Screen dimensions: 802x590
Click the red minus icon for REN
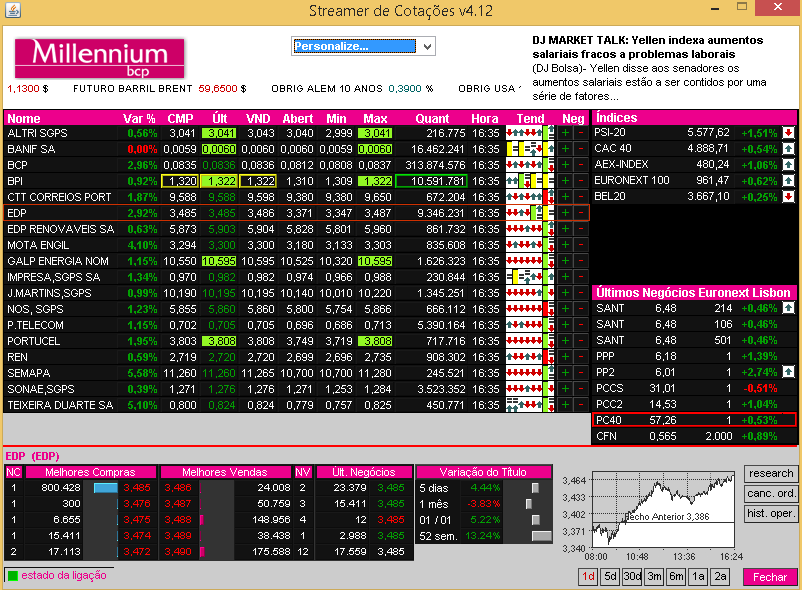point(581,357)
